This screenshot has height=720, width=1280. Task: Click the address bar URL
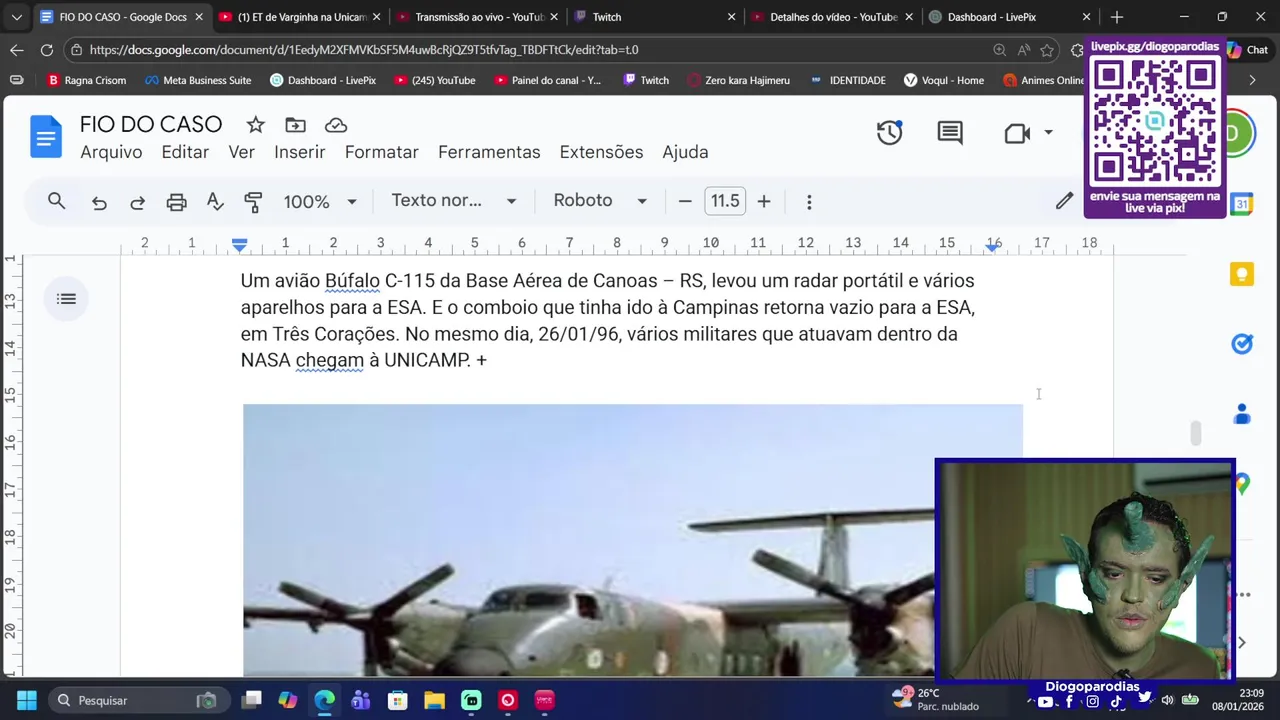364,50
